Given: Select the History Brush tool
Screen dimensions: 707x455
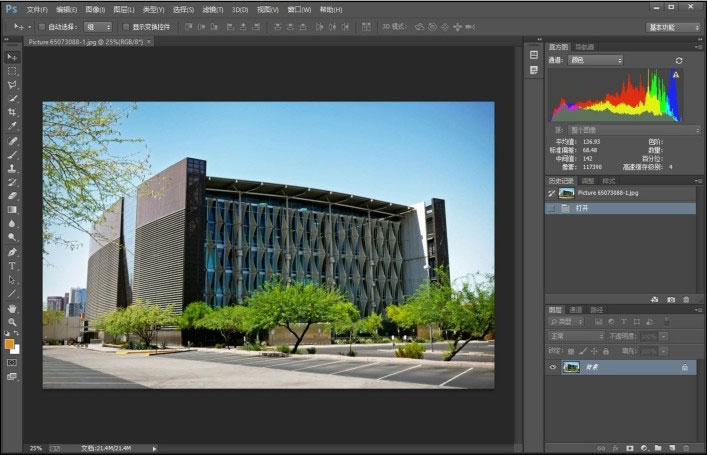Looking at the screenshot, I should tap(12, 182).
